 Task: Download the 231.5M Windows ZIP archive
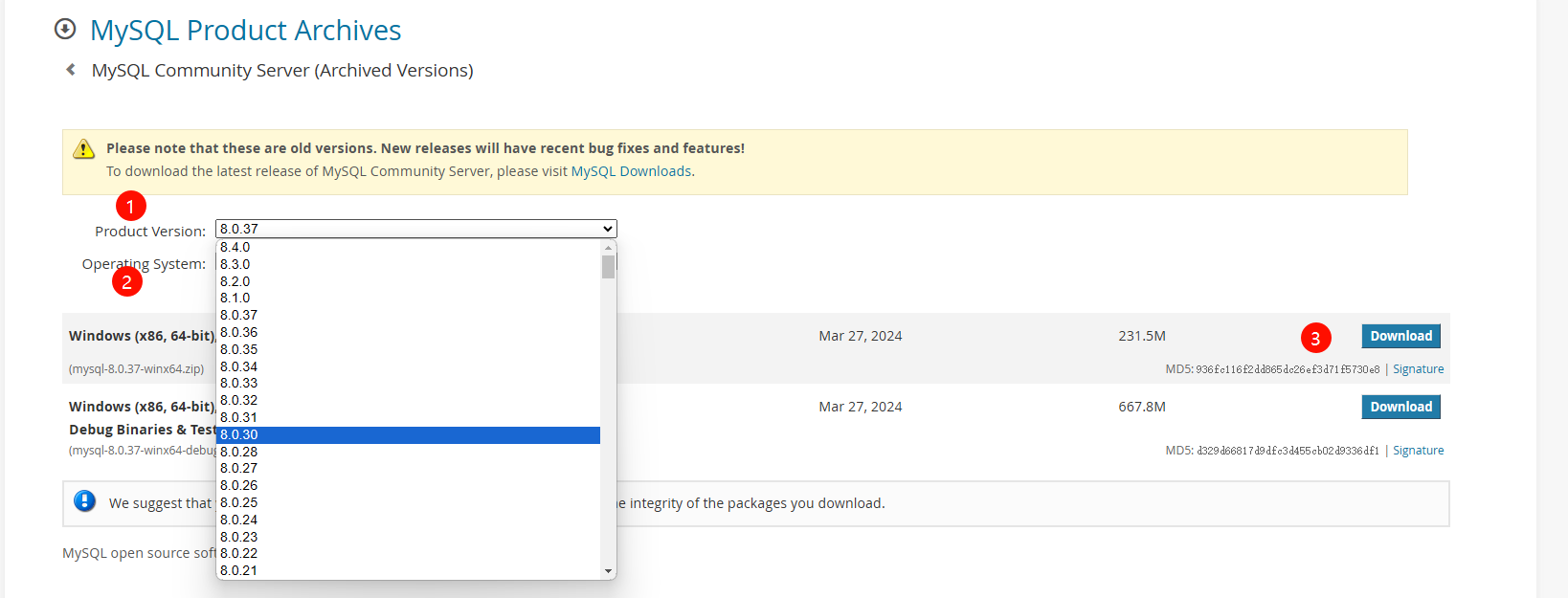pyautogui.click(x=1400, y=336)
